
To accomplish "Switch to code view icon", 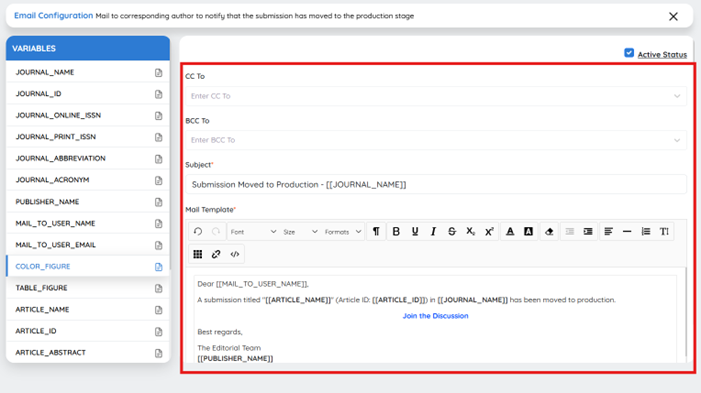I will [235, 254].
